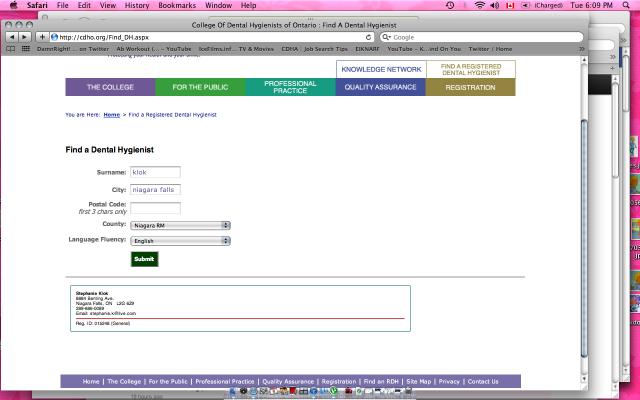The image size is (640, 400).
Task: Open Top Sites grid icon
Action: (x=25, y=49)
